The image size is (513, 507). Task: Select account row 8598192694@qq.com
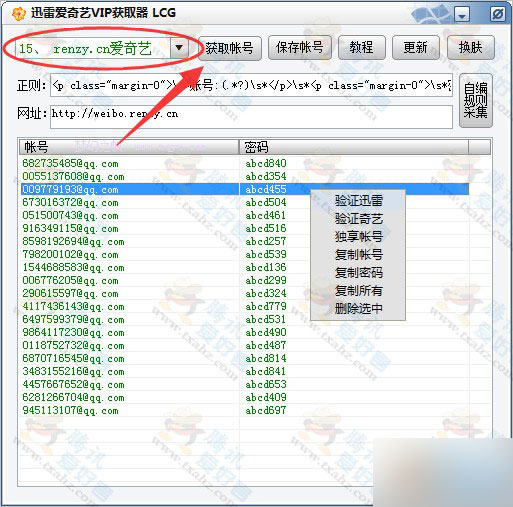tap(73, 241)
